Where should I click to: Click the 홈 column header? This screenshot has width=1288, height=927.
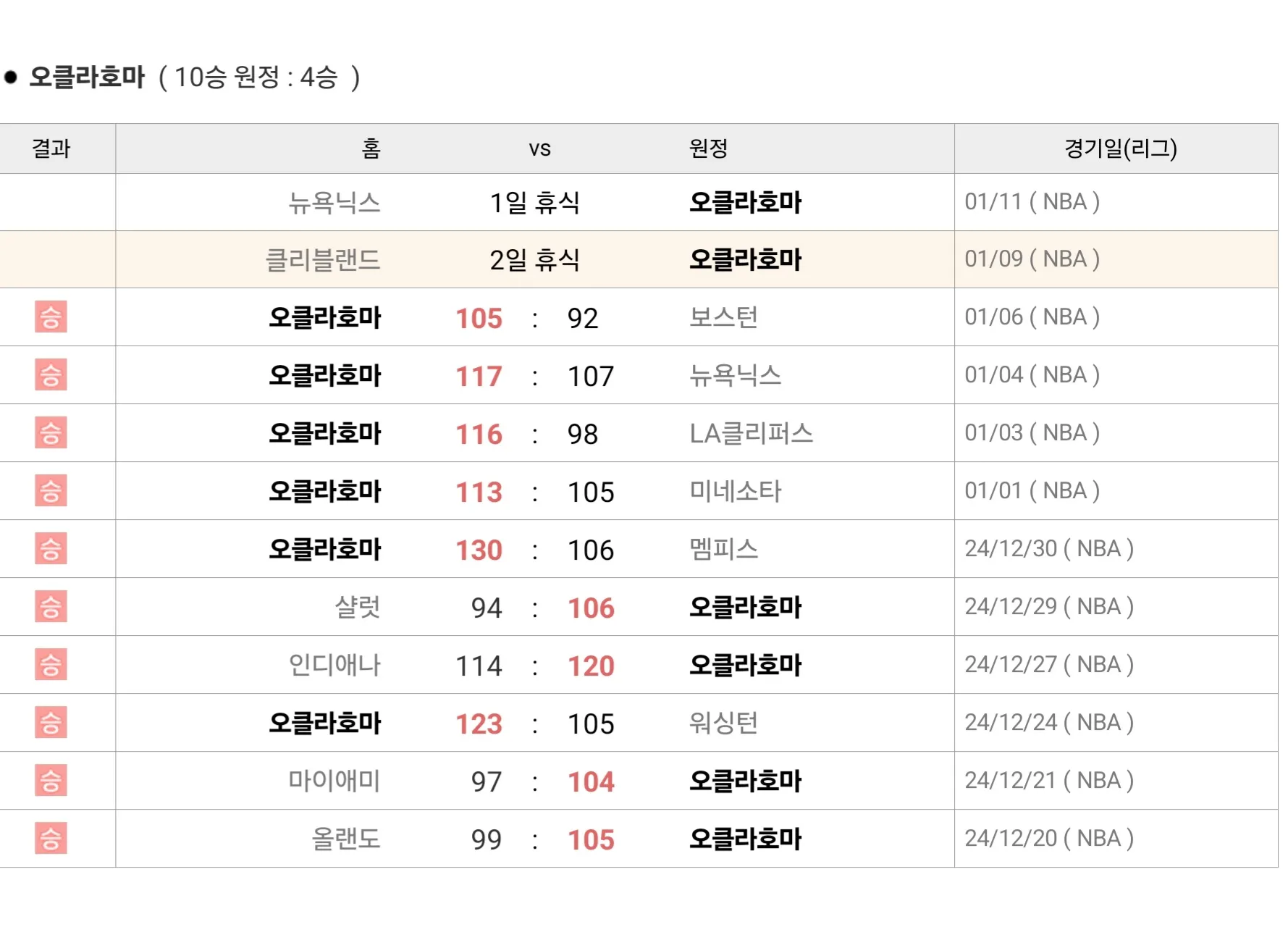(371, 148)
